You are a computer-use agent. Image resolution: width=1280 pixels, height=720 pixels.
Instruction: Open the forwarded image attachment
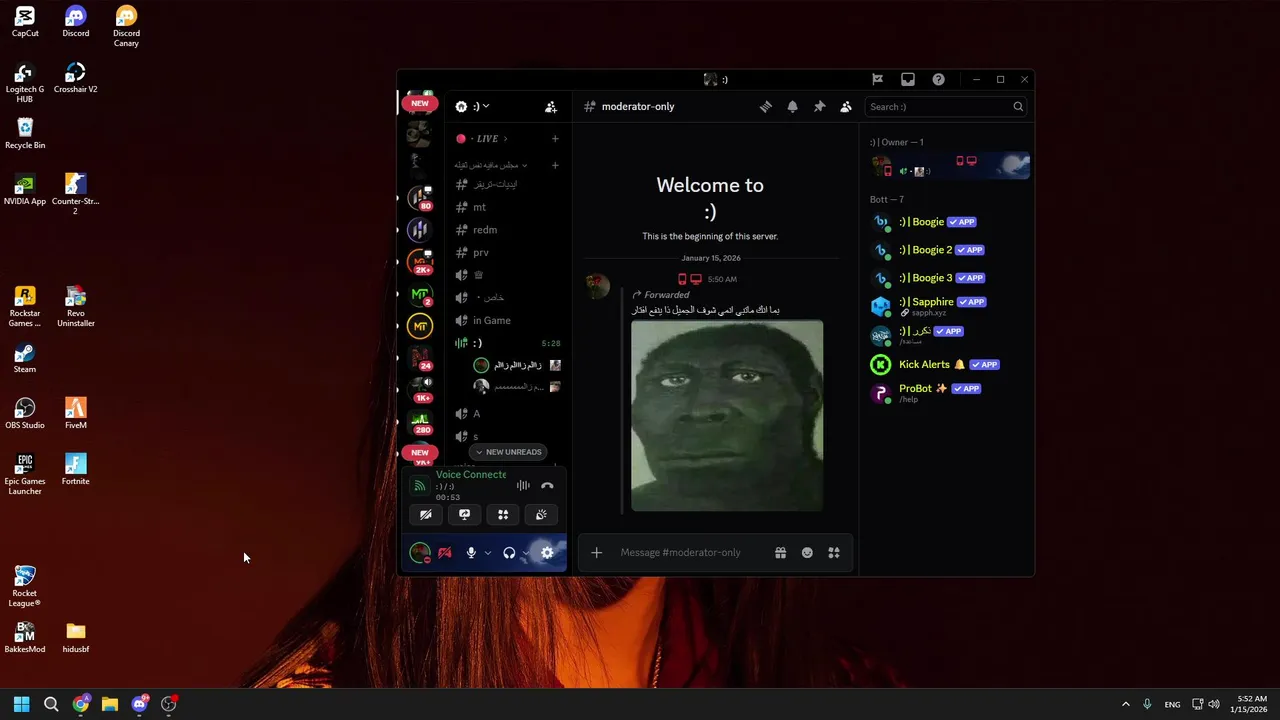[x=727, y=415]
